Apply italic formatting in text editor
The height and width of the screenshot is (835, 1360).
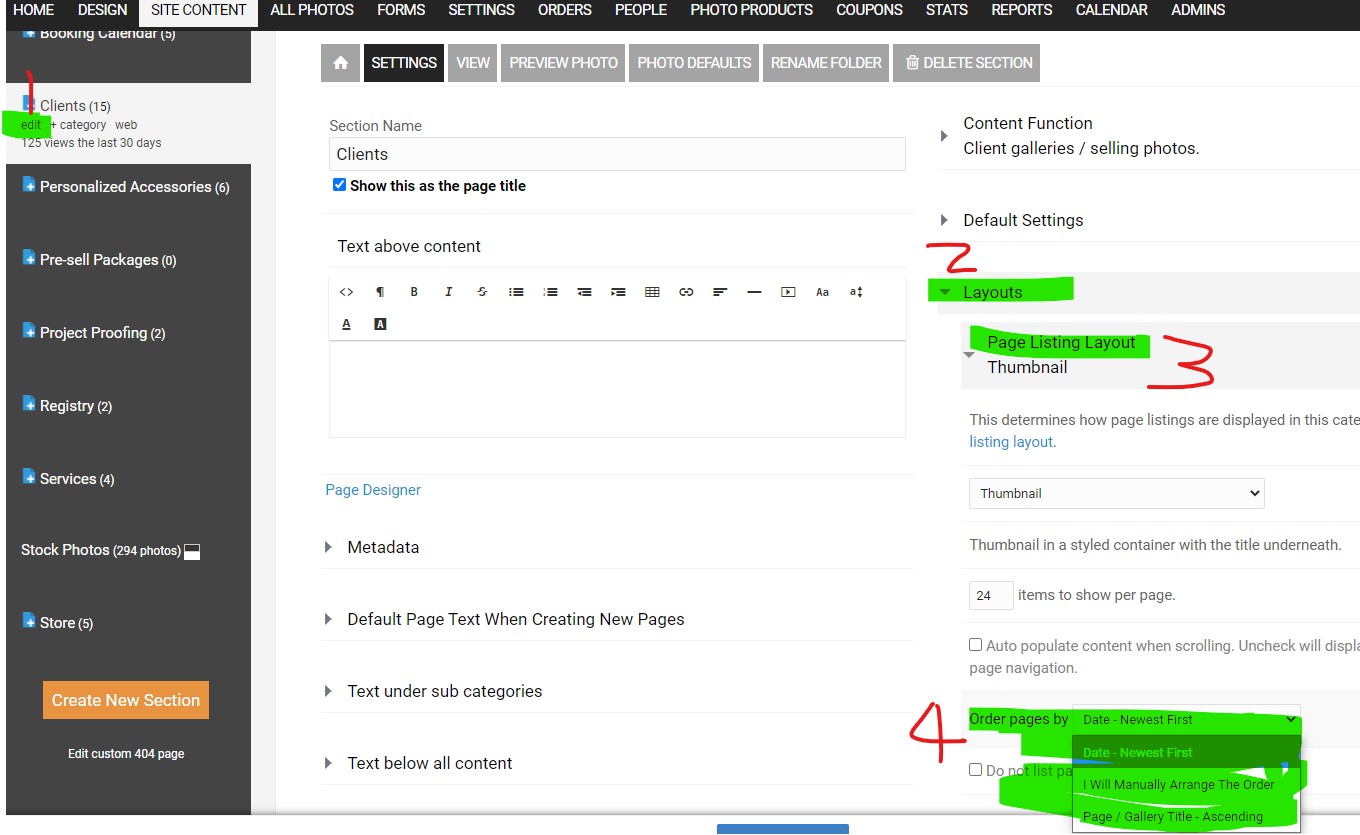click(x=448, y=292)
